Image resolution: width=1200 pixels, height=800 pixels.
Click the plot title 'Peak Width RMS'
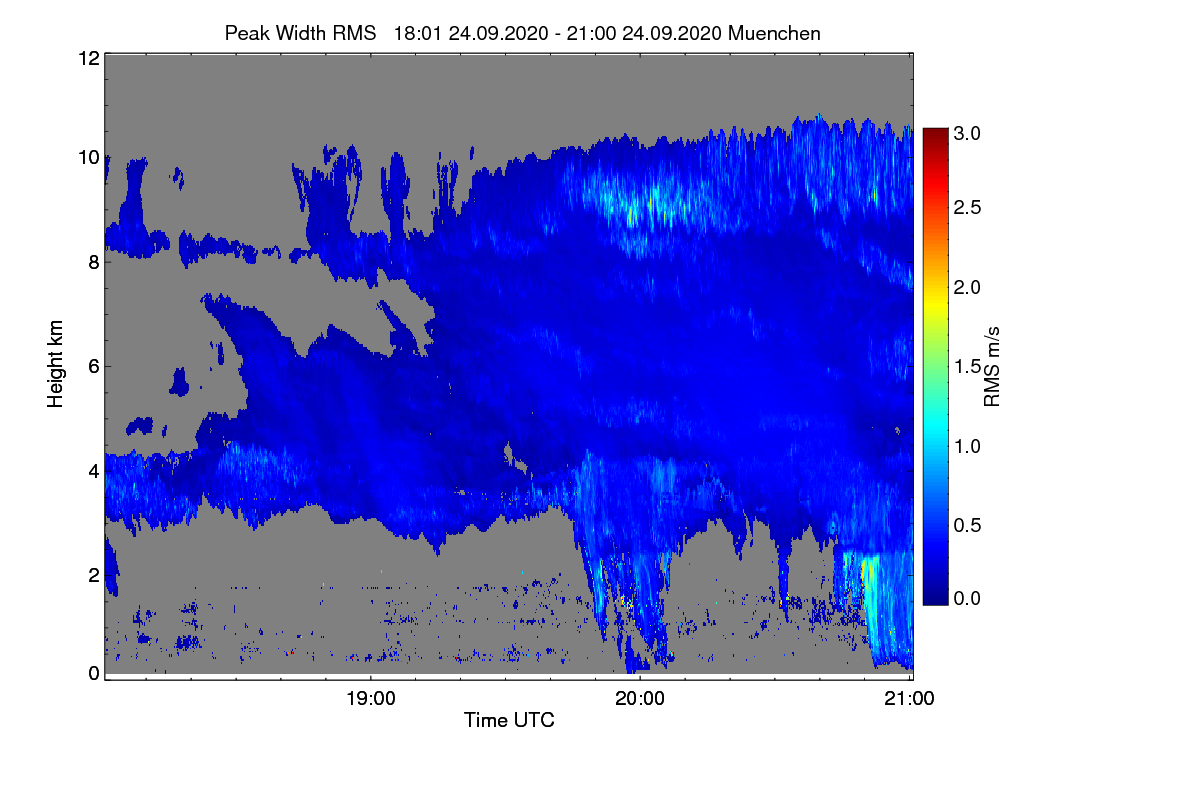click(x=300, y=33)
